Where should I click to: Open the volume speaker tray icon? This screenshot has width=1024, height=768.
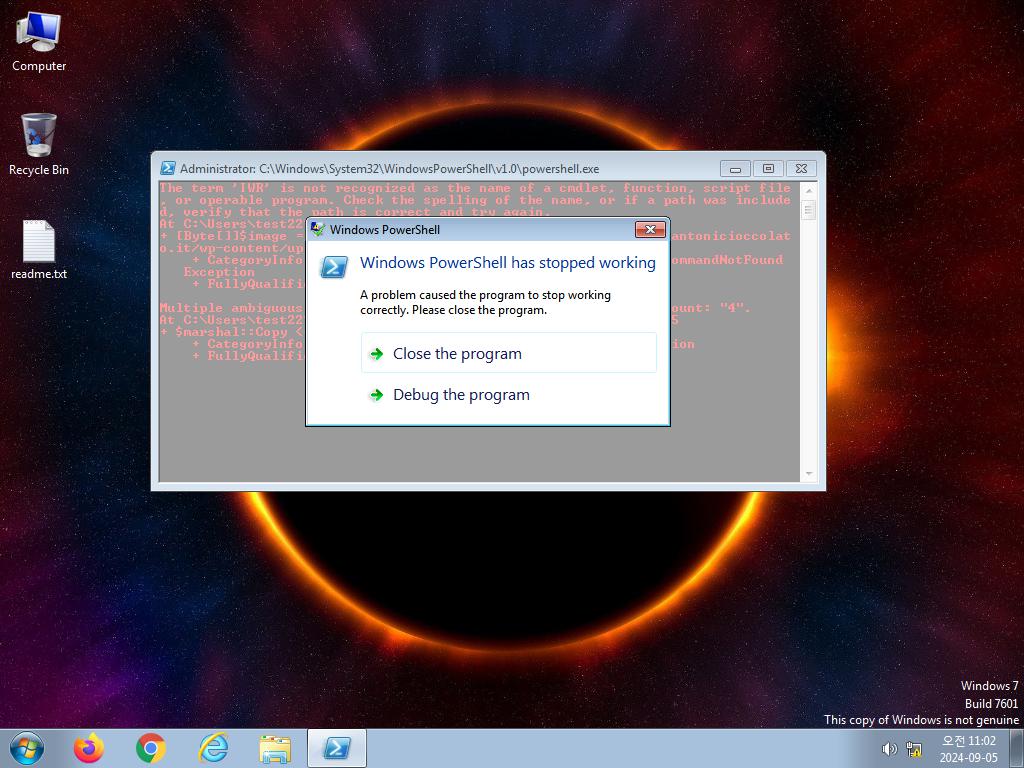(x=889, y=749)
